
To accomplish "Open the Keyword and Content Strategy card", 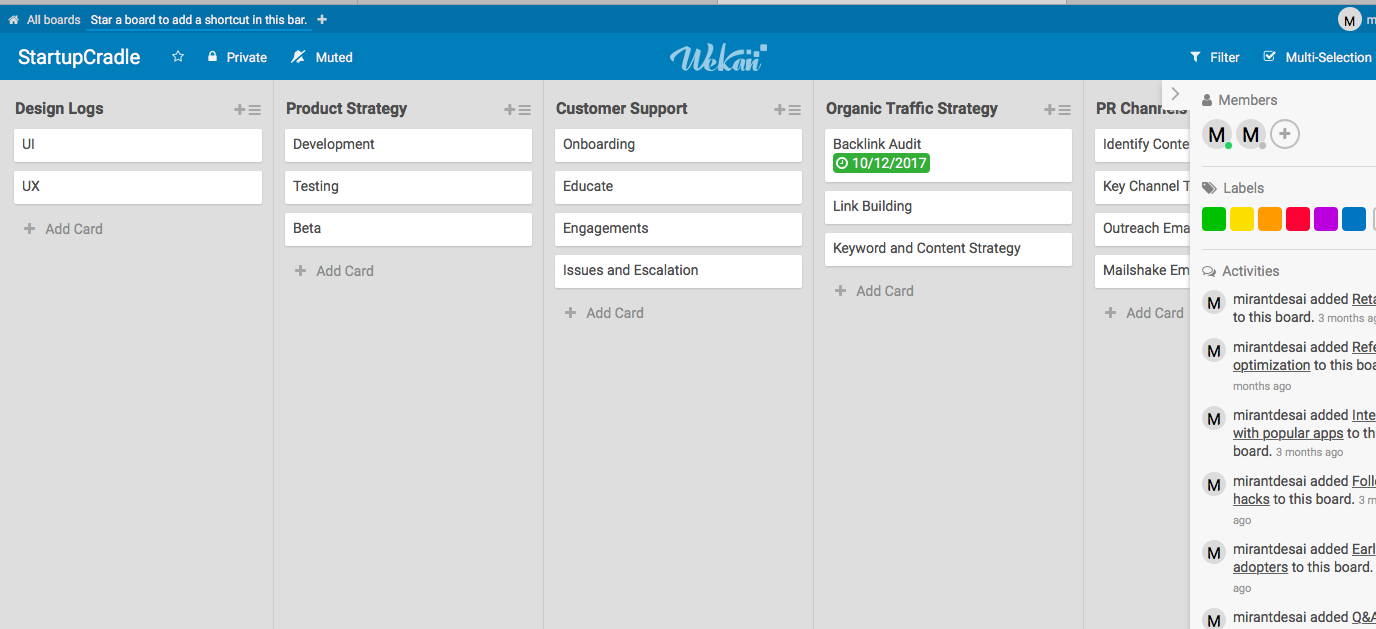I will [948, 249].
